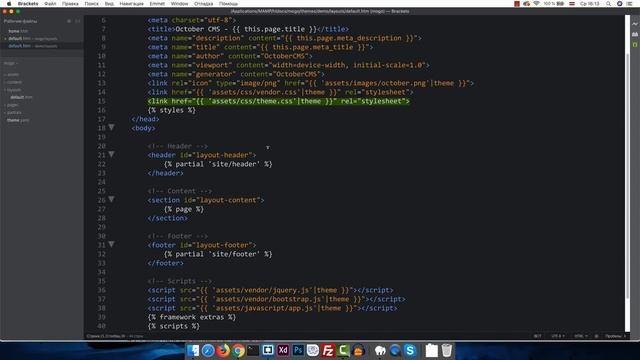This screenshot has width=640, height=360.
Task: Open Brackets application menu
Action: click(28, 4)
